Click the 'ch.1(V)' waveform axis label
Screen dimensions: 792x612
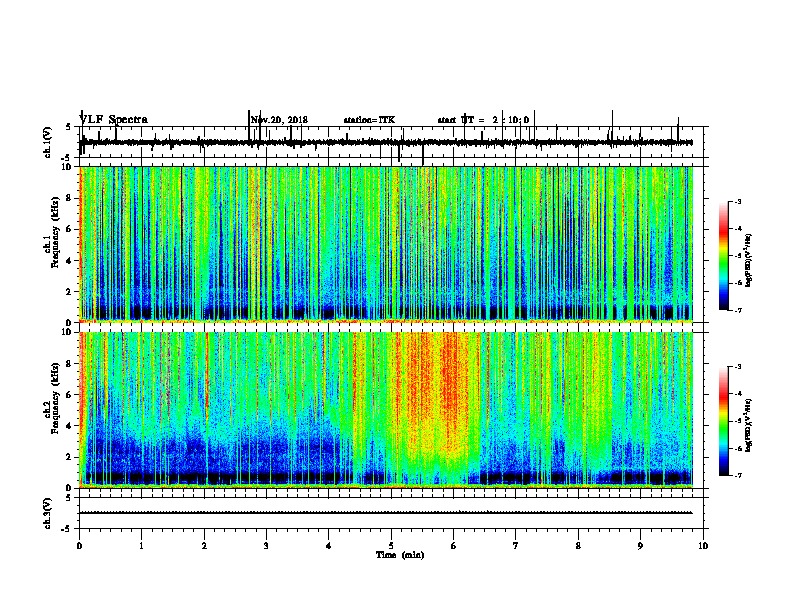48,142
